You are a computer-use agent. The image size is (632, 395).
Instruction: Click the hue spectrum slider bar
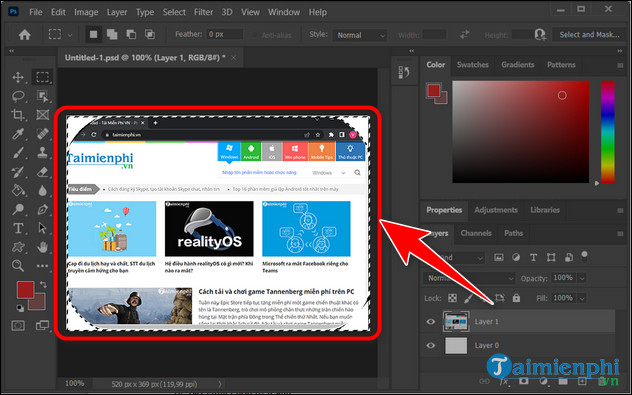click(607, 131)
